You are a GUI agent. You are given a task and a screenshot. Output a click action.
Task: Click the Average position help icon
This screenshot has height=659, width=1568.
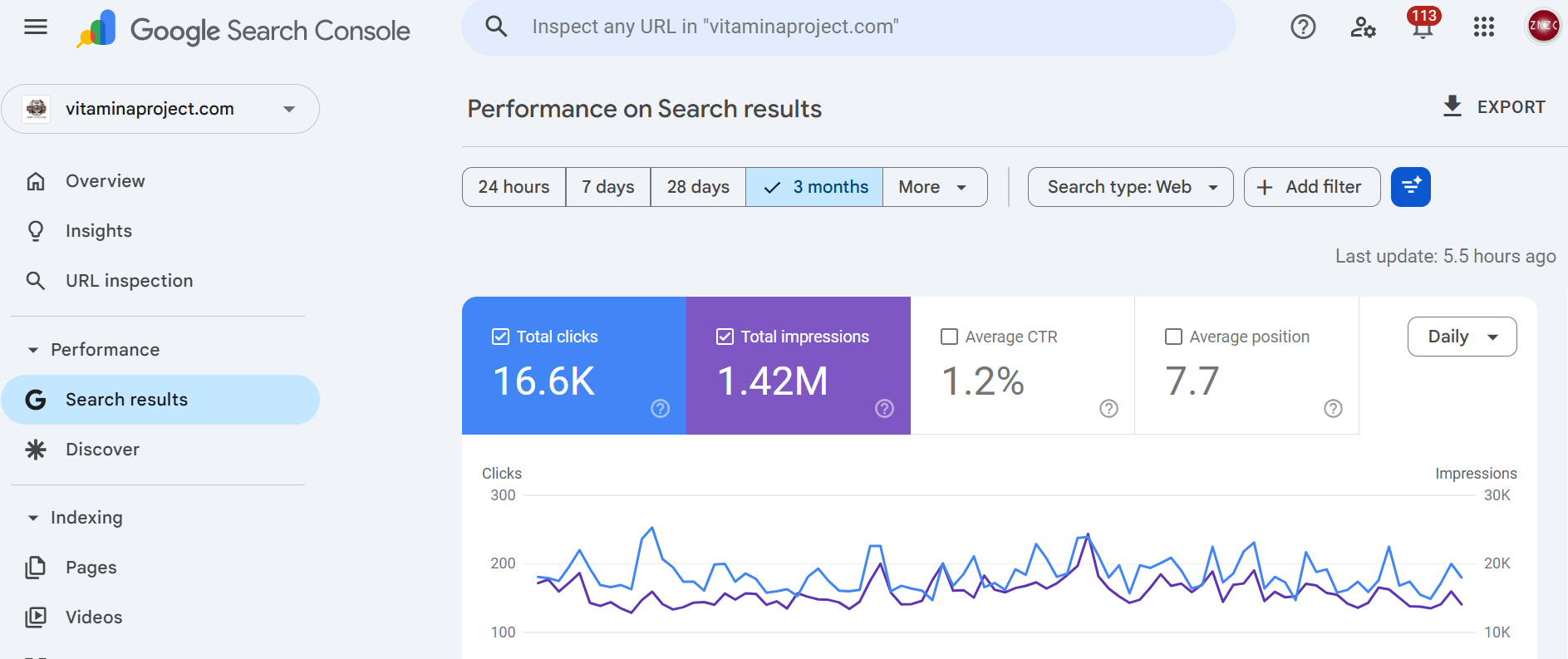point(1333,408)
